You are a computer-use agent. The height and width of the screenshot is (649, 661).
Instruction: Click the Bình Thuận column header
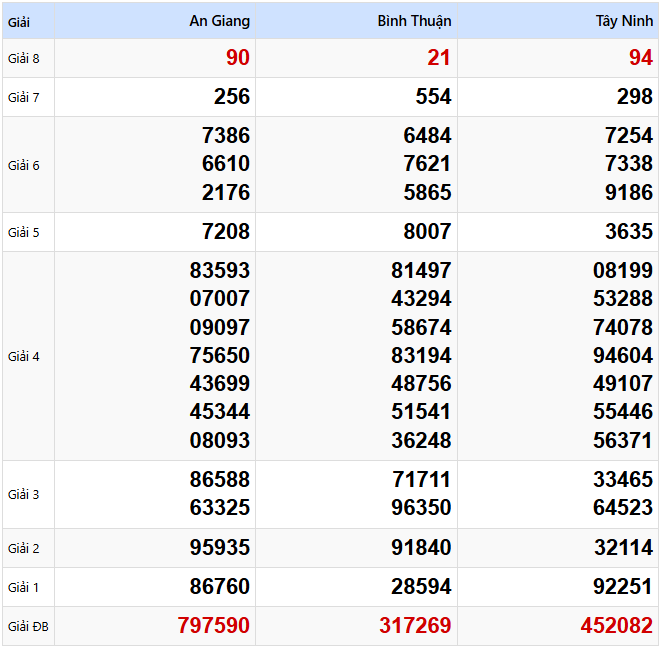[x=414, y=21]
